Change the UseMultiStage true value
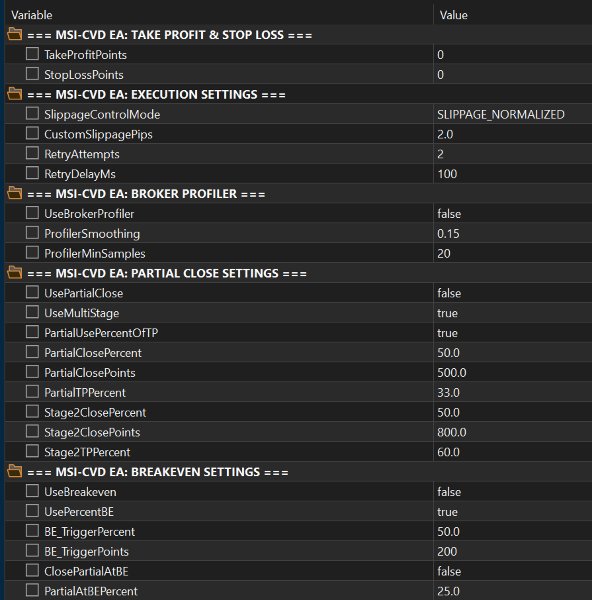Viewport: 592px width, 600px height. (447, 313)
